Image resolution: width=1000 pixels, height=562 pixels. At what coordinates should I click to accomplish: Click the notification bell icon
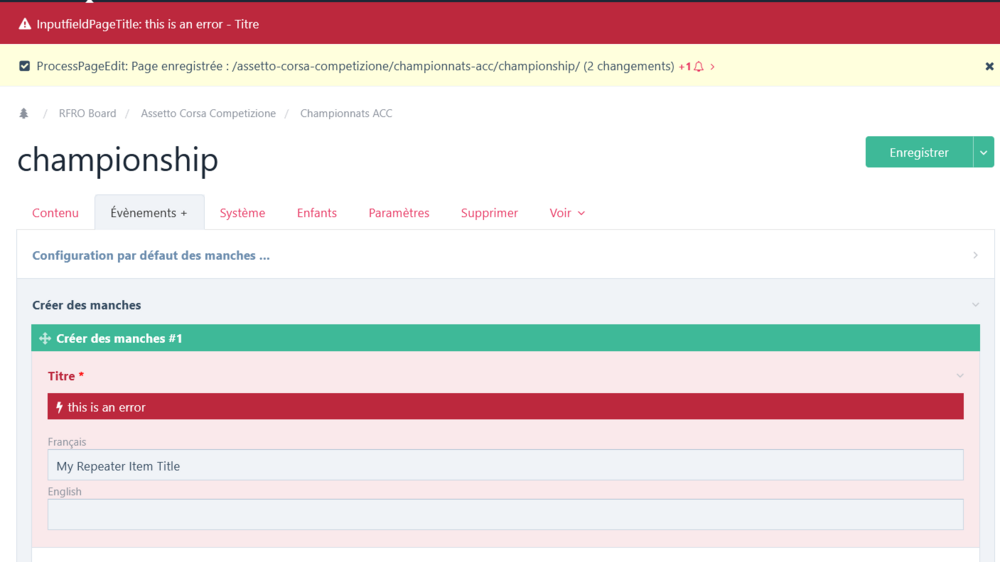coord(698,67)
